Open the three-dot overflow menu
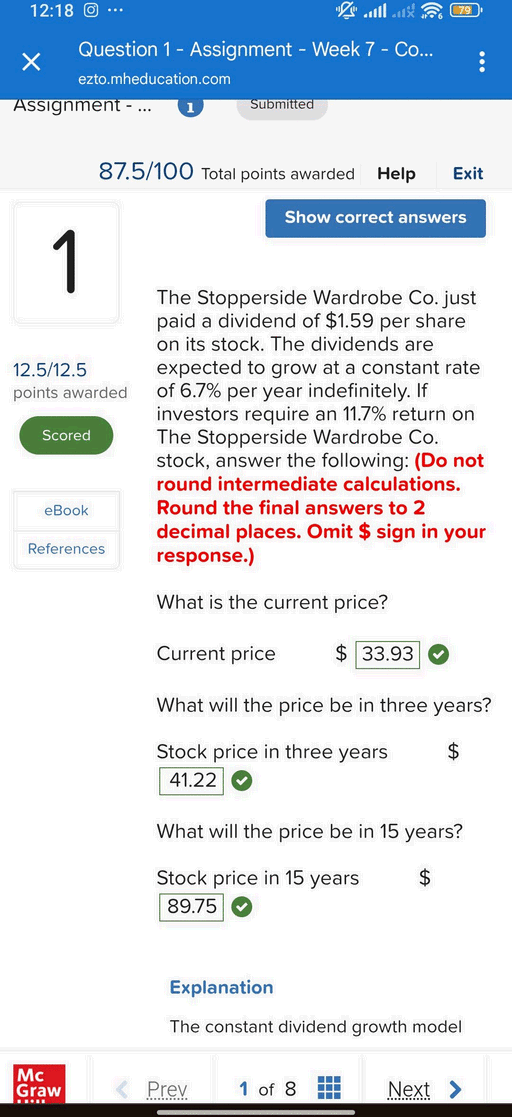This screenshot has width=512, height=1117. [483, 62]
